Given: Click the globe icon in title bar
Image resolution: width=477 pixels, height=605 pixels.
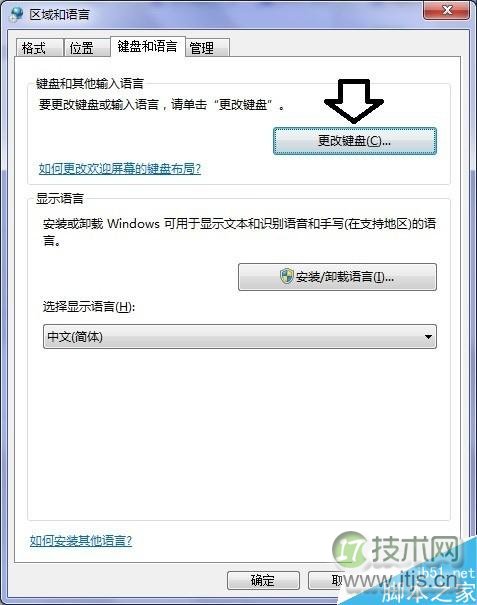Looking at the screenshot, I should click(x=16, y=15).
